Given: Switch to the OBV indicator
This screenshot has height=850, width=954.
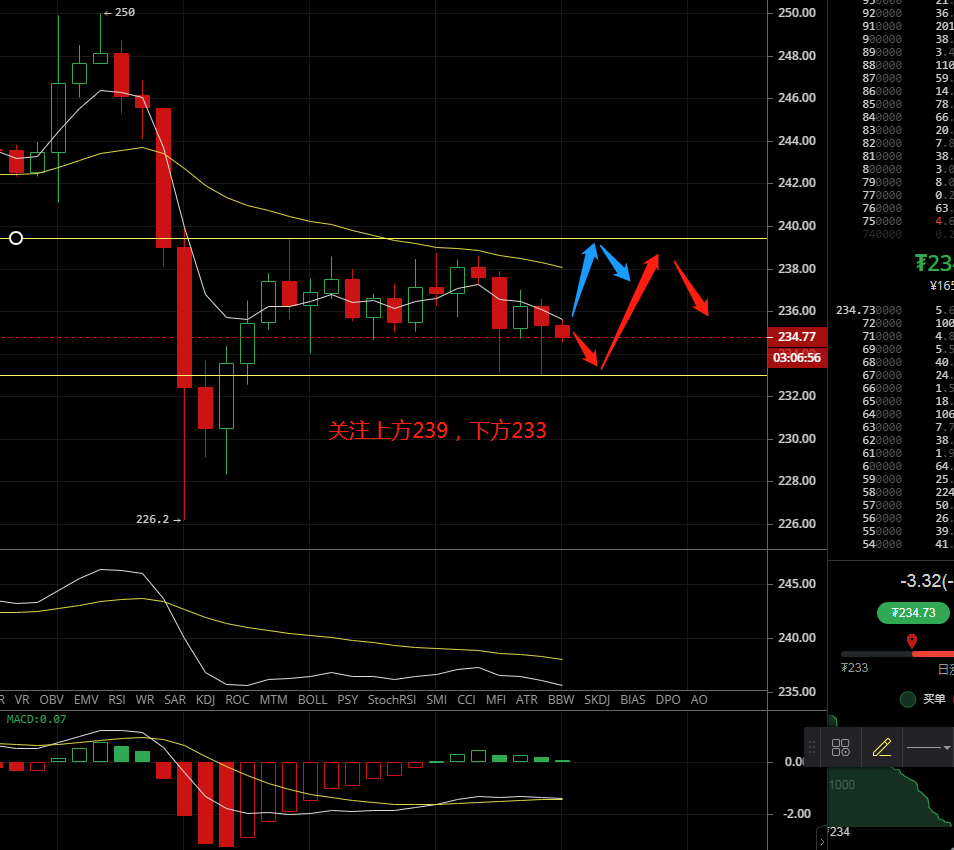Looking at the screenshot, I should [x=51, y=700].
